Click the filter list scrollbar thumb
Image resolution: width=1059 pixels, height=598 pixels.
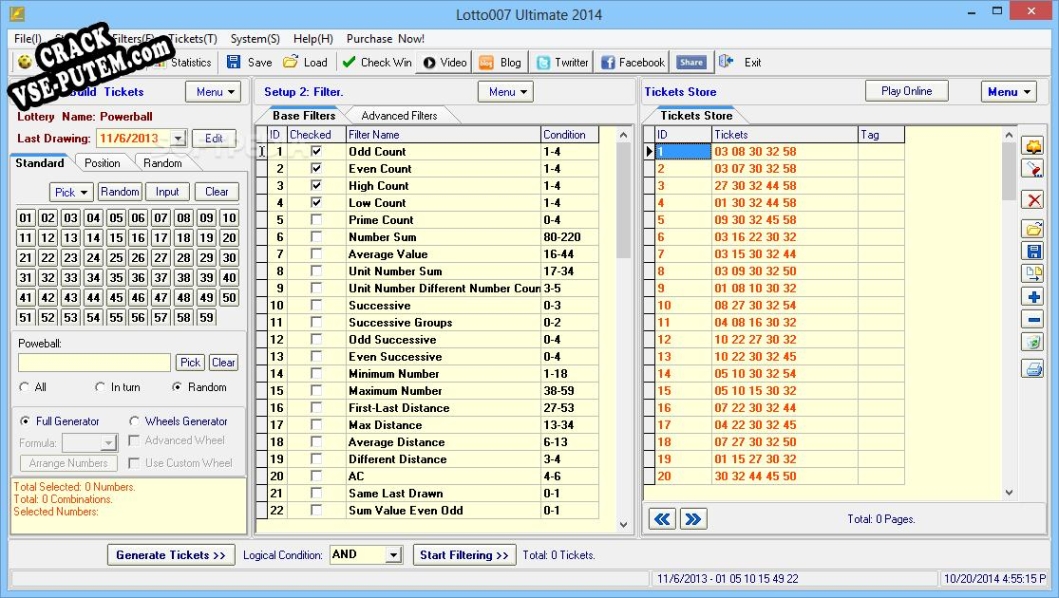pos(623,200)
